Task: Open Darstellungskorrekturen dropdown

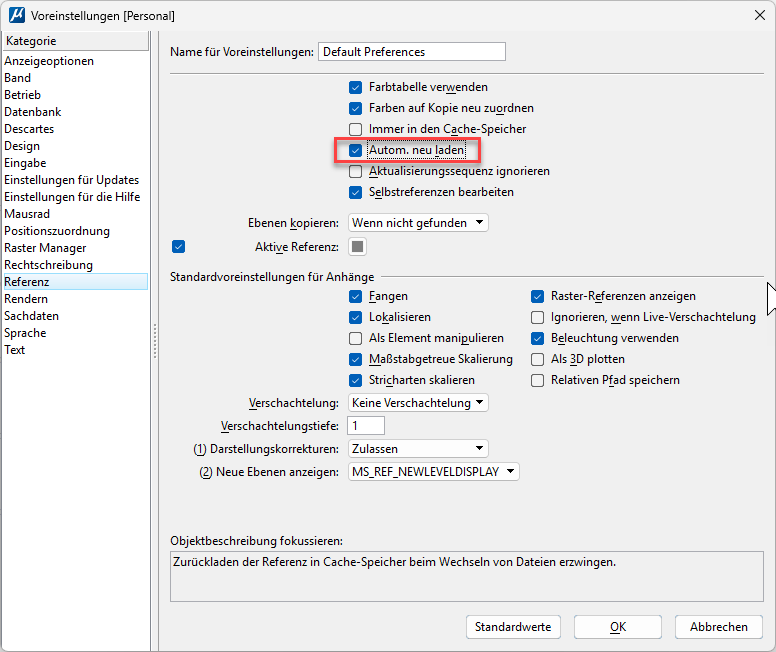Action: (418, 449)
